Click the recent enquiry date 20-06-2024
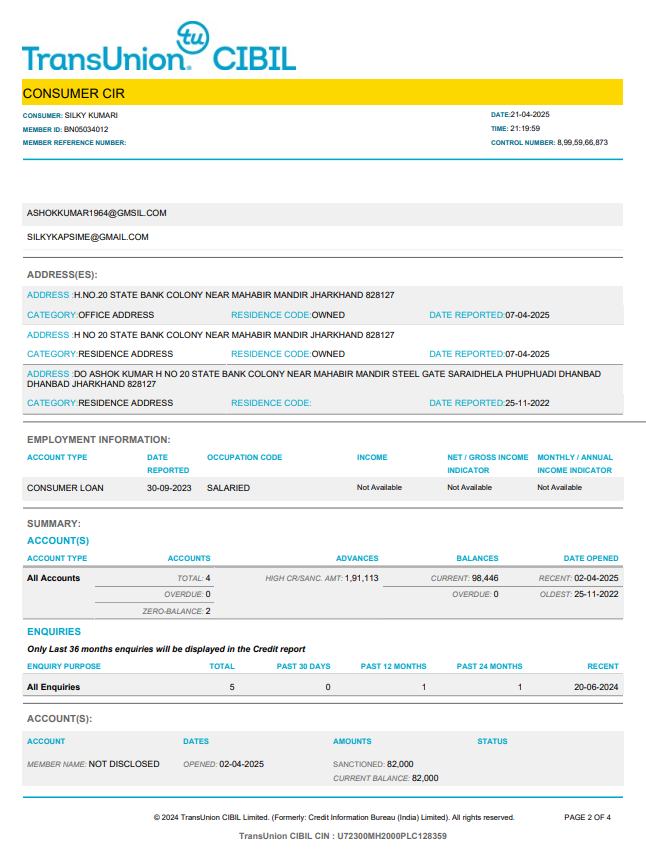 click(596, 687)
